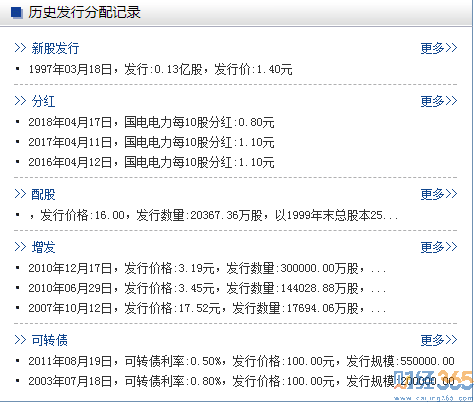The image size is (474, 402).
Task: Open the 配股 record priced 16.00
Action: click(213, 215)
